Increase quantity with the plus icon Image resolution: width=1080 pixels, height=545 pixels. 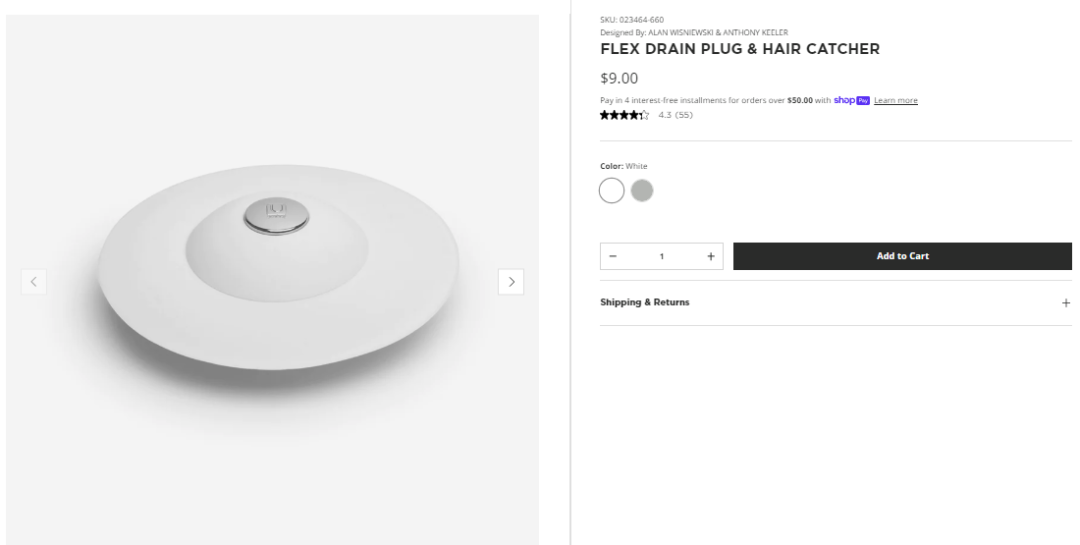711,256
